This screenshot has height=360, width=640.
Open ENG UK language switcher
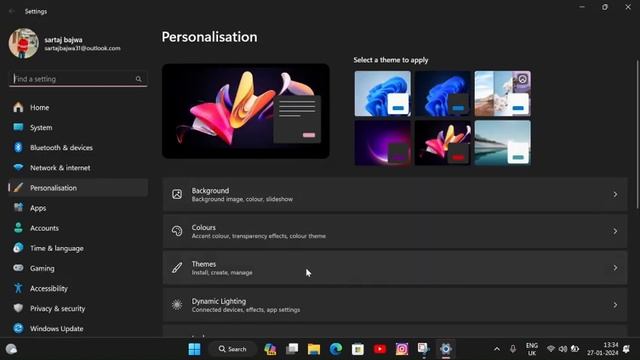click(532, 349)
